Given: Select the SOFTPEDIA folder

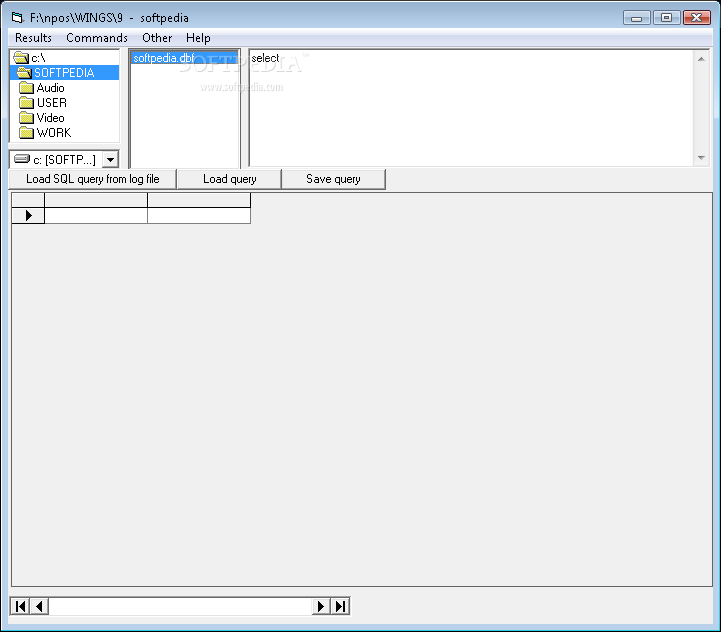Looking at the screenshot, I should 64,73.
